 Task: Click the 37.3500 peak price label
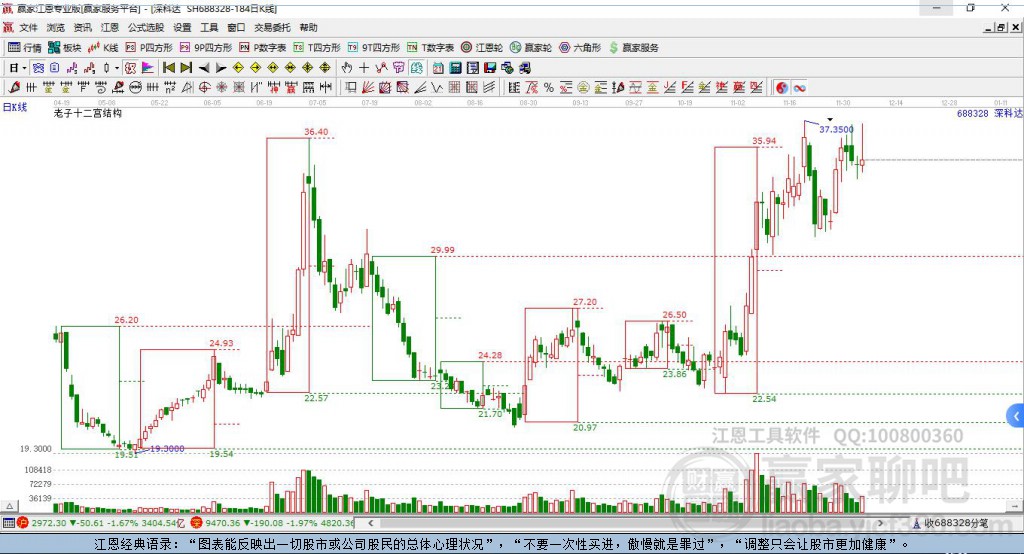pos(836,129)
